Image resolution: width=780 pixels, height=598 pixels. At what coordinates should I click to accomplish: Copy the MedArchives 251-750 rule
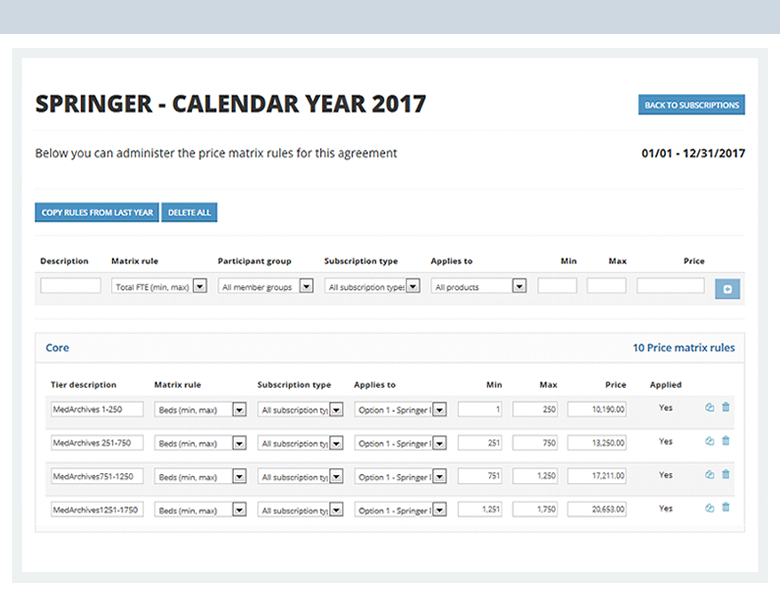(709, 441)
